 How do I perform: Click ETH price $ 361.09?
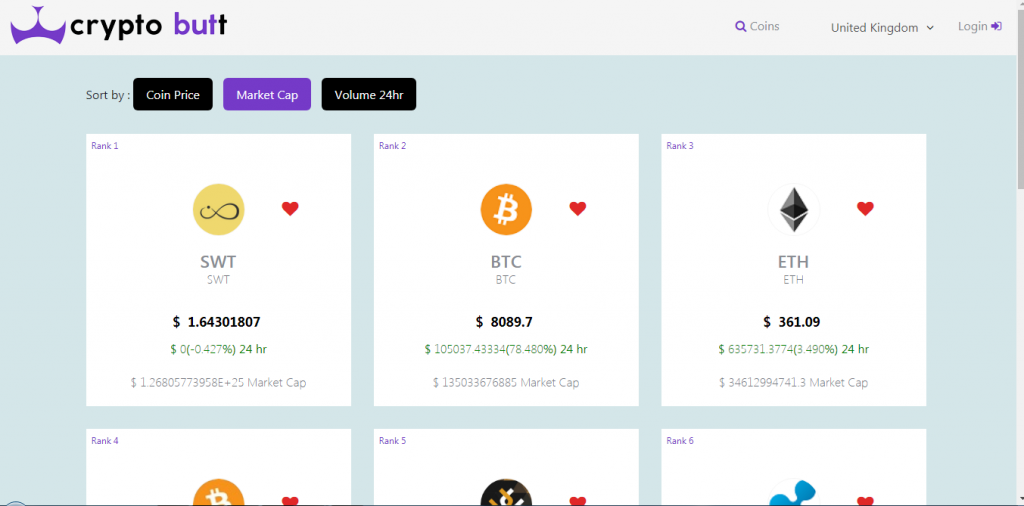click(792, 322)
